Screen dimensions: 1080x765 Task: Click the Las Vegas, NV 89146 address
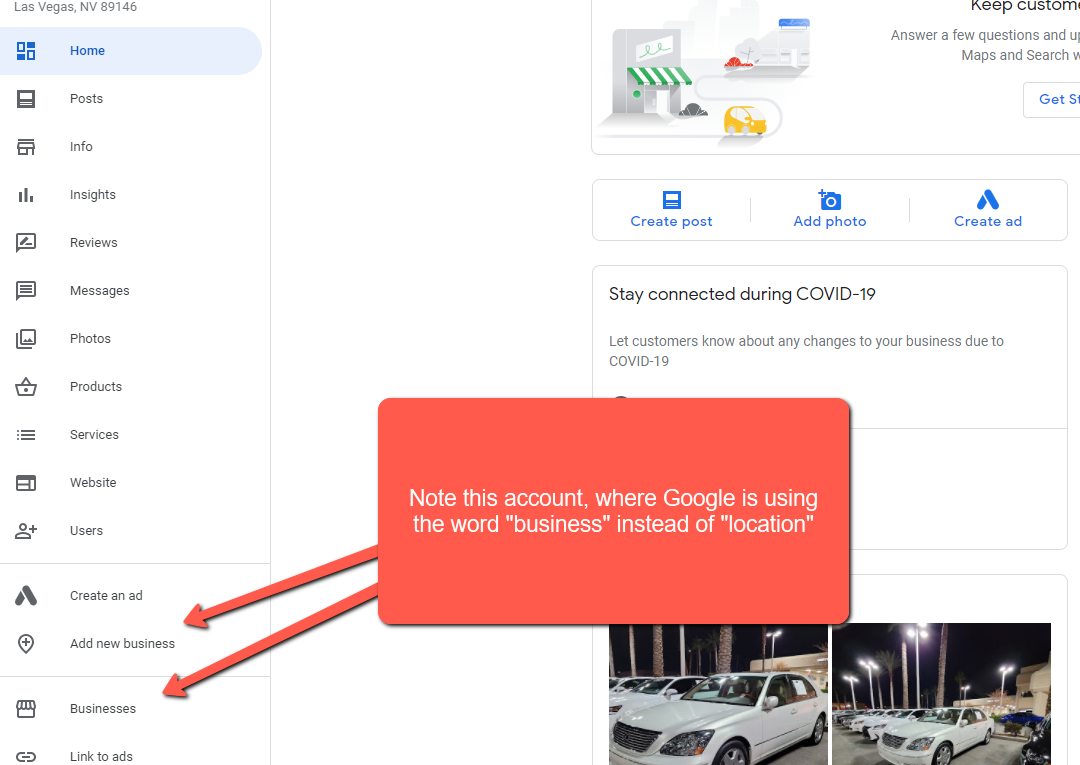click(x=76, y=7)
